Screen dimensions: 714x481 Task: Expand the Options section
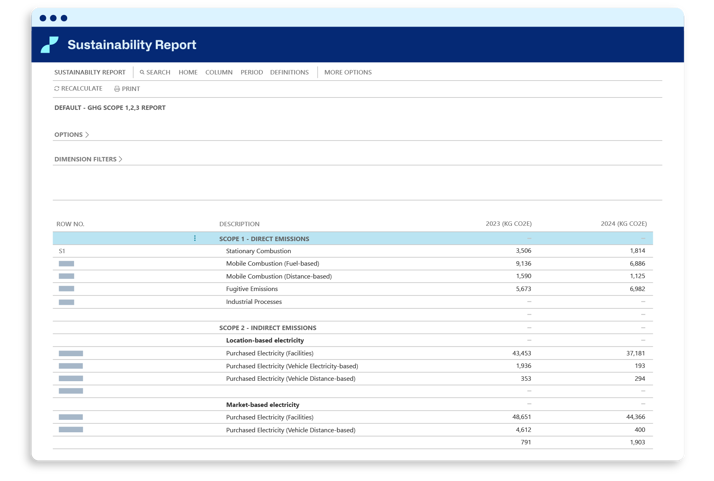point(71,134)
